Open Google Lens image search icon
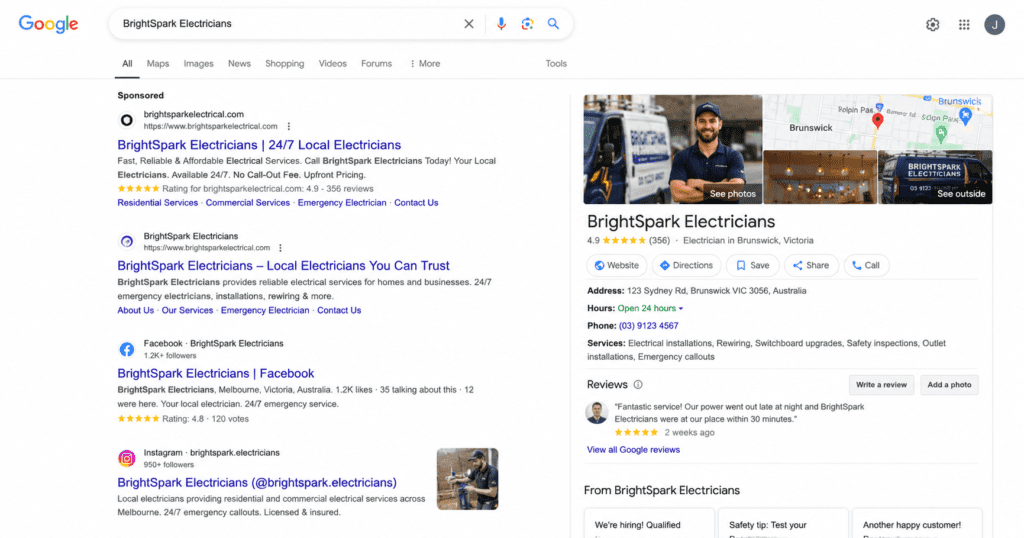Viewport: 1024px width, 538px height. (527, 24)
